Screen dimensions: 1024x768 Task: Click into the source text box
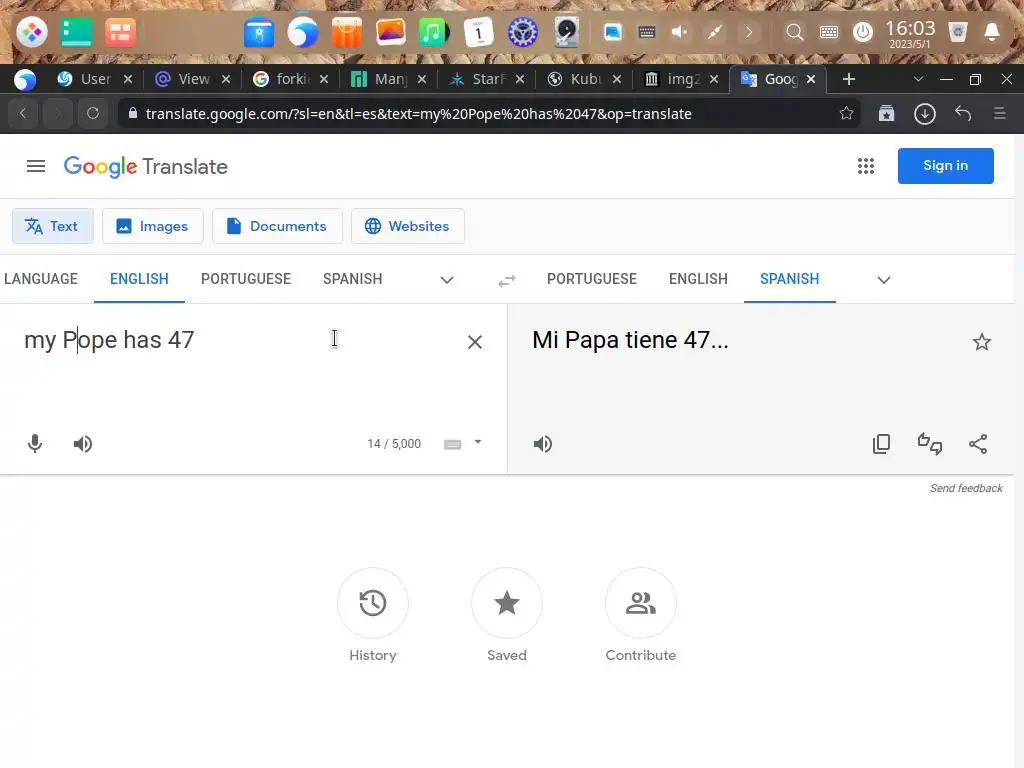click(x=242, y=340)
